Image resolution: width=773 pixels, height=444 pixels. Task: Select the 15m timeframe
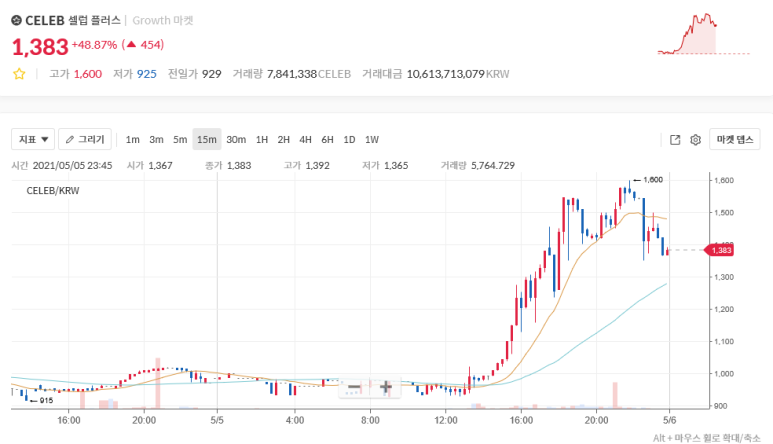click(207, 139)
